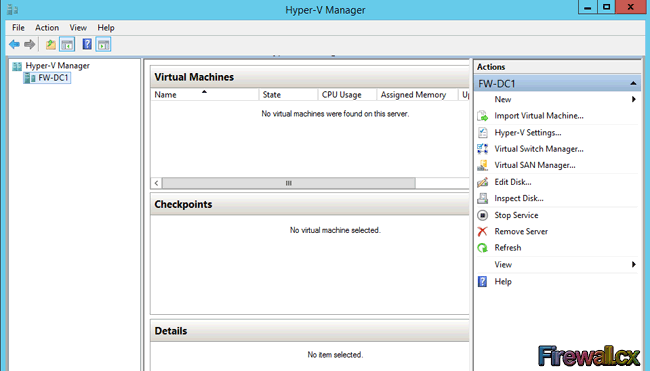Toggle the show/hide action pane icon
The image size is (650, 371).
click(x=103, y=44)
